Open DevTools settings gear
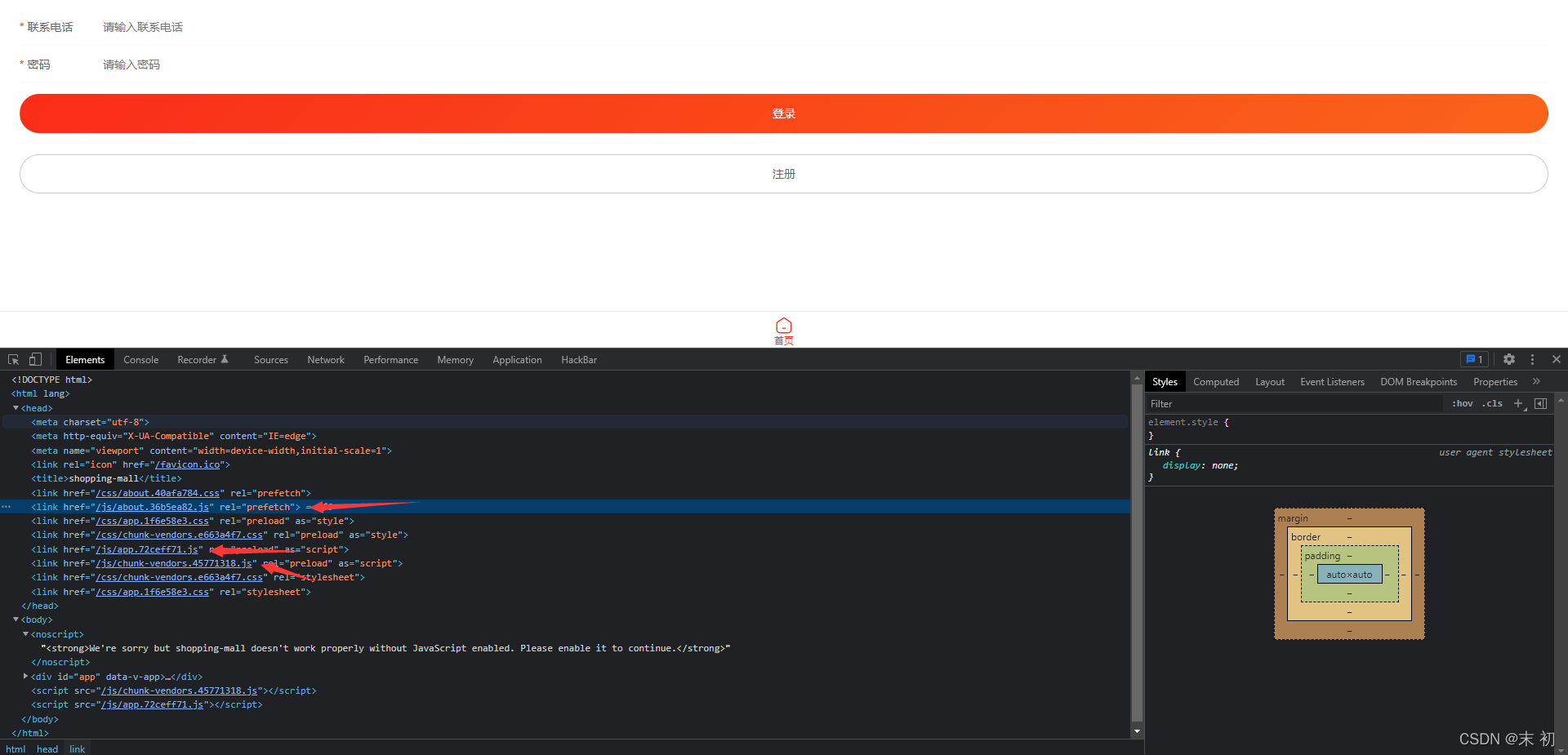This screenshot has height=755, width=1568. click(x=1509, y=359)
